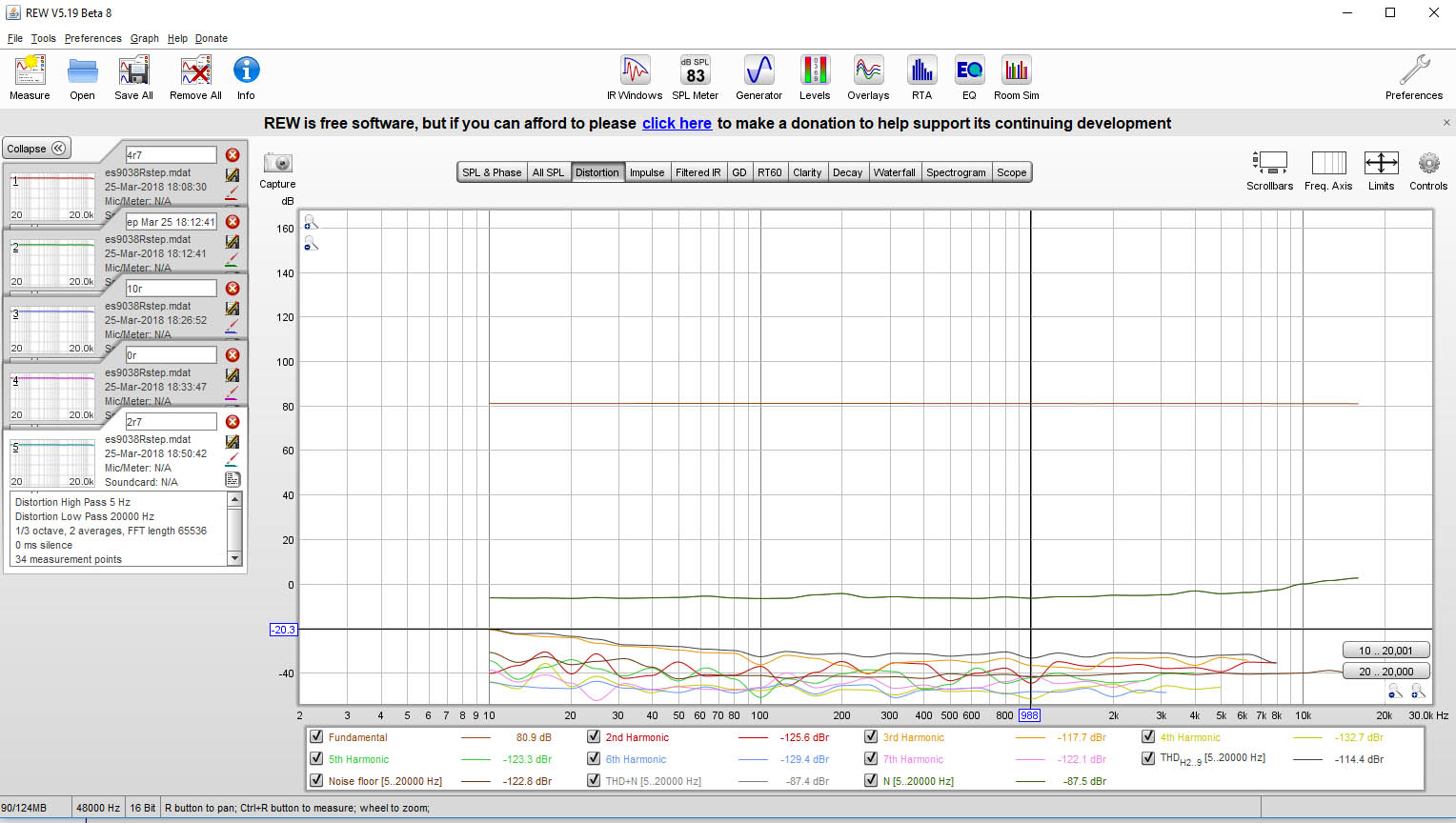
Task: Open notes icon for measurement 2r7
Action: coord(233,479)
